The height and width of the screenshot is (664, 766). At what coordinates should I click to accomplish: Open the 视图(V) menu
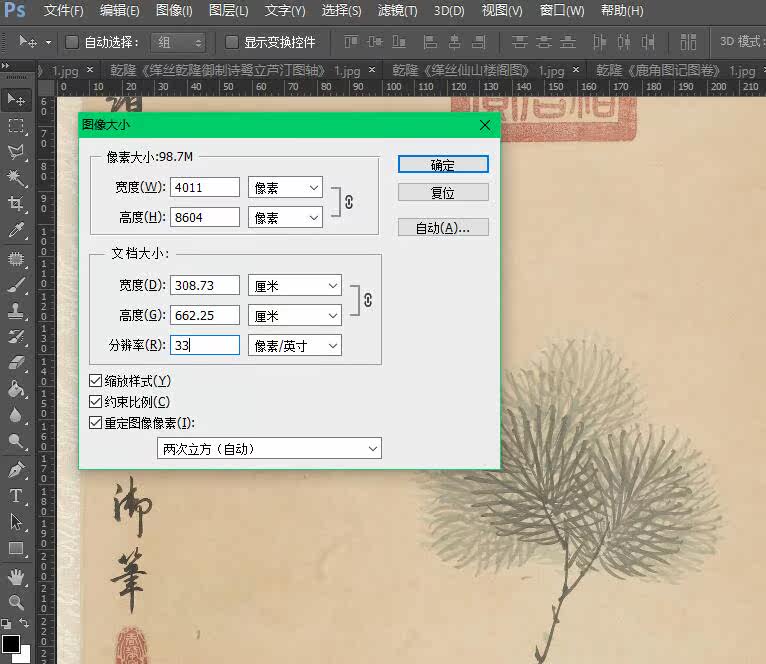[x=502, y=10]
